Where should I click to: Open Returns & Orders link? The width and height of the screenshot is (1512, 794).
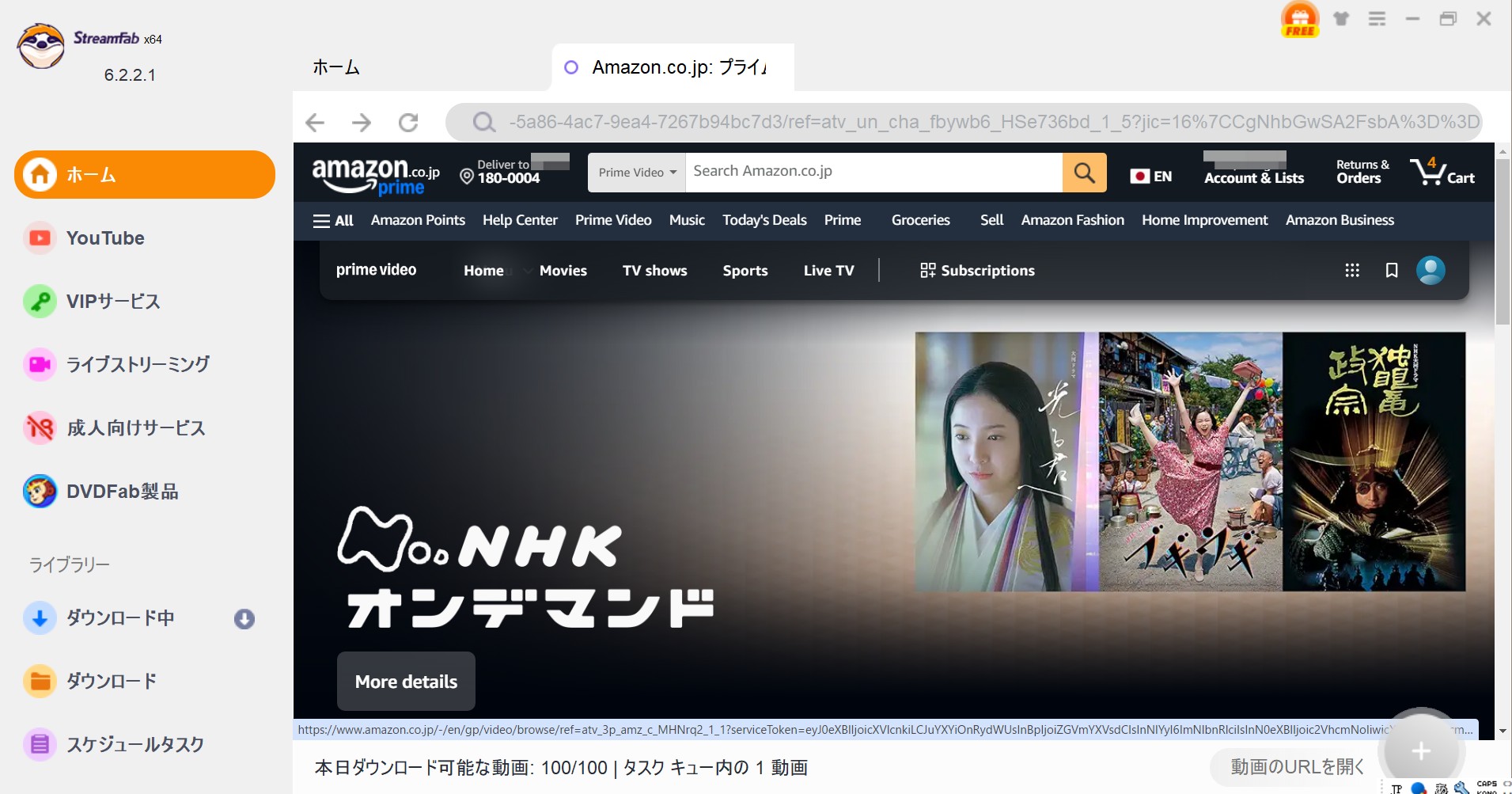pos(1362,171)
